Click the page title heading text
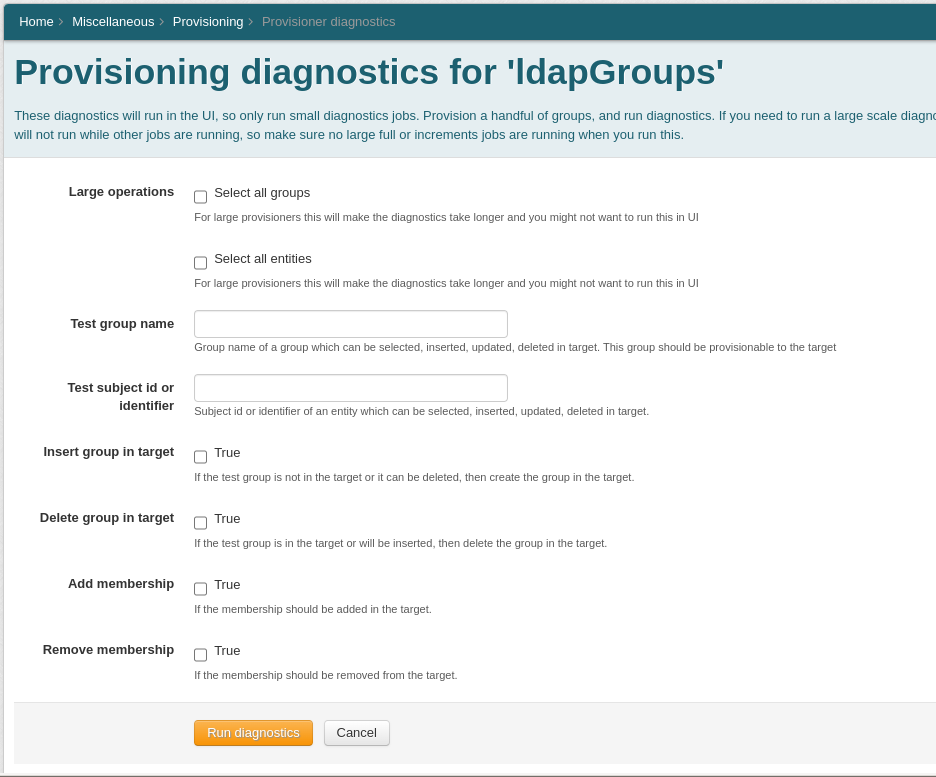Image resolution: width=936 pixels, height=777 pixels. 368,72
